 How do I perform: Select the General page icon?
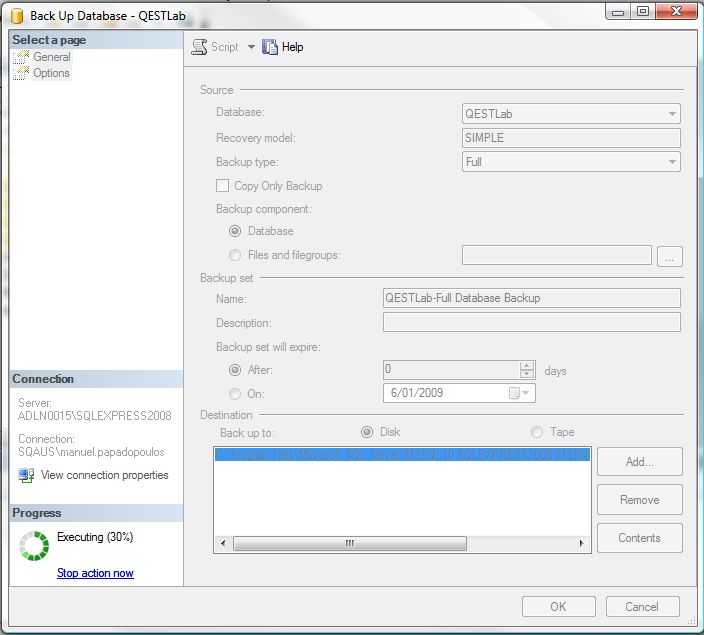22,57
